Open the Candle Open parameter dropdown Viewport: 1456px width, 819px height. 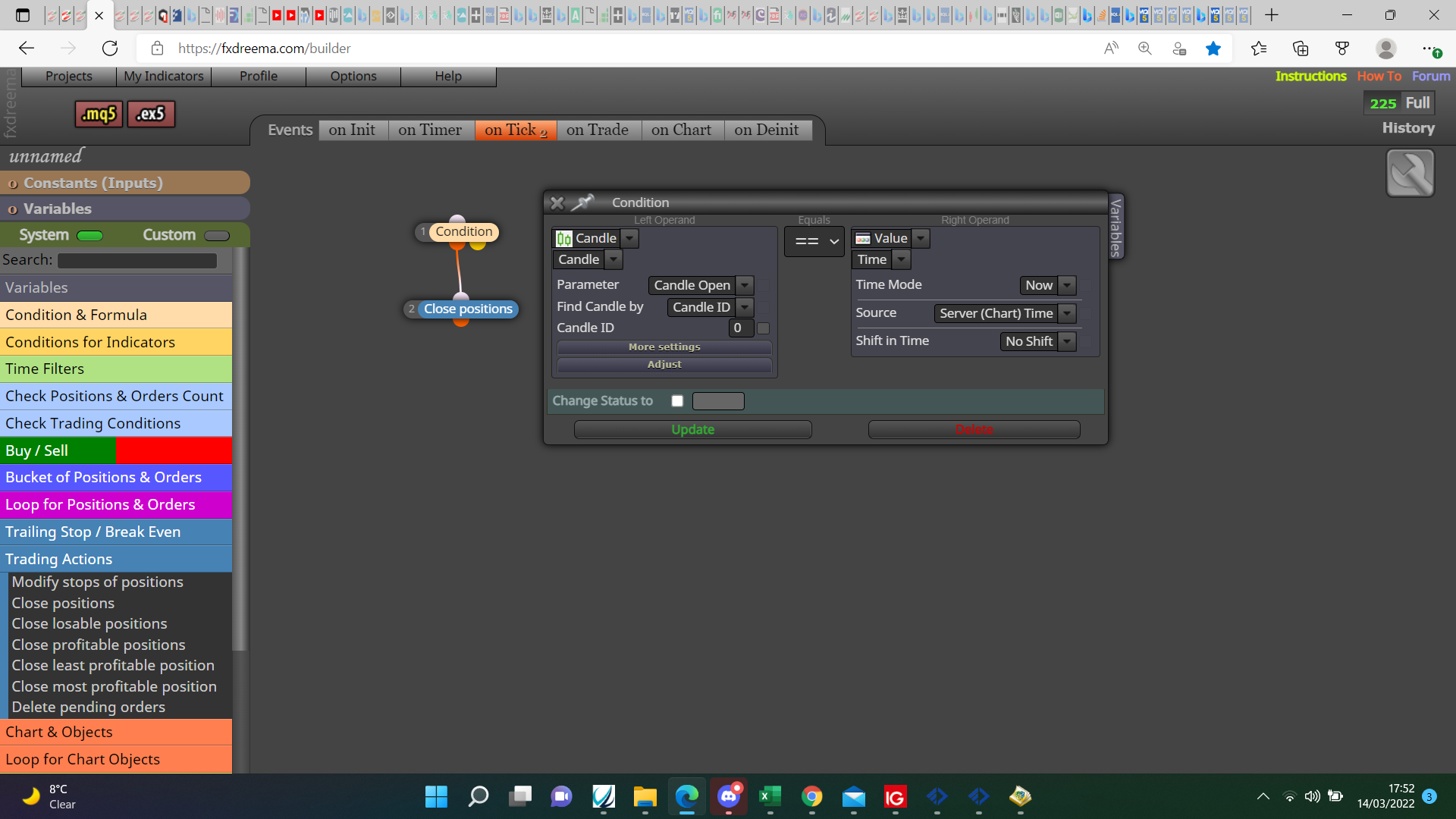(x=745, y=285)
